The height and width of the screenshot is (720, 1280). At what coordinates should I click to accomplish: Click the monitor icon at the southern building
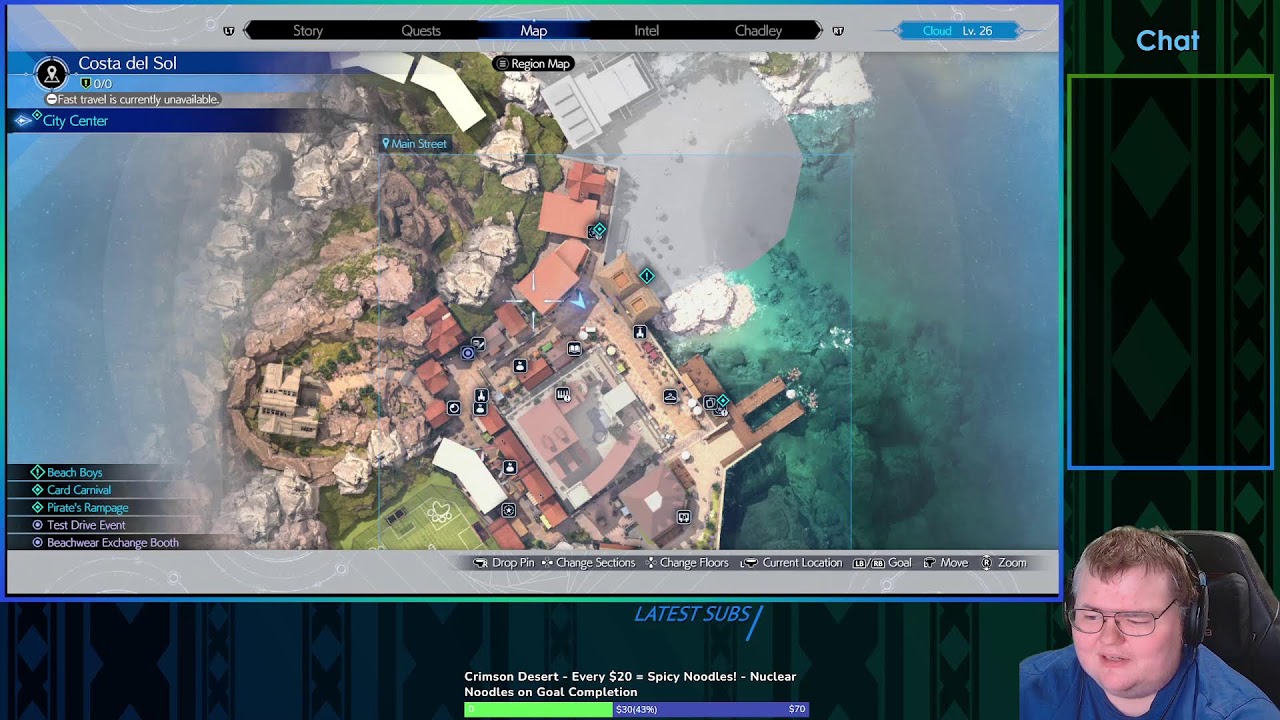pyautogui.click(x=684, y=517)
